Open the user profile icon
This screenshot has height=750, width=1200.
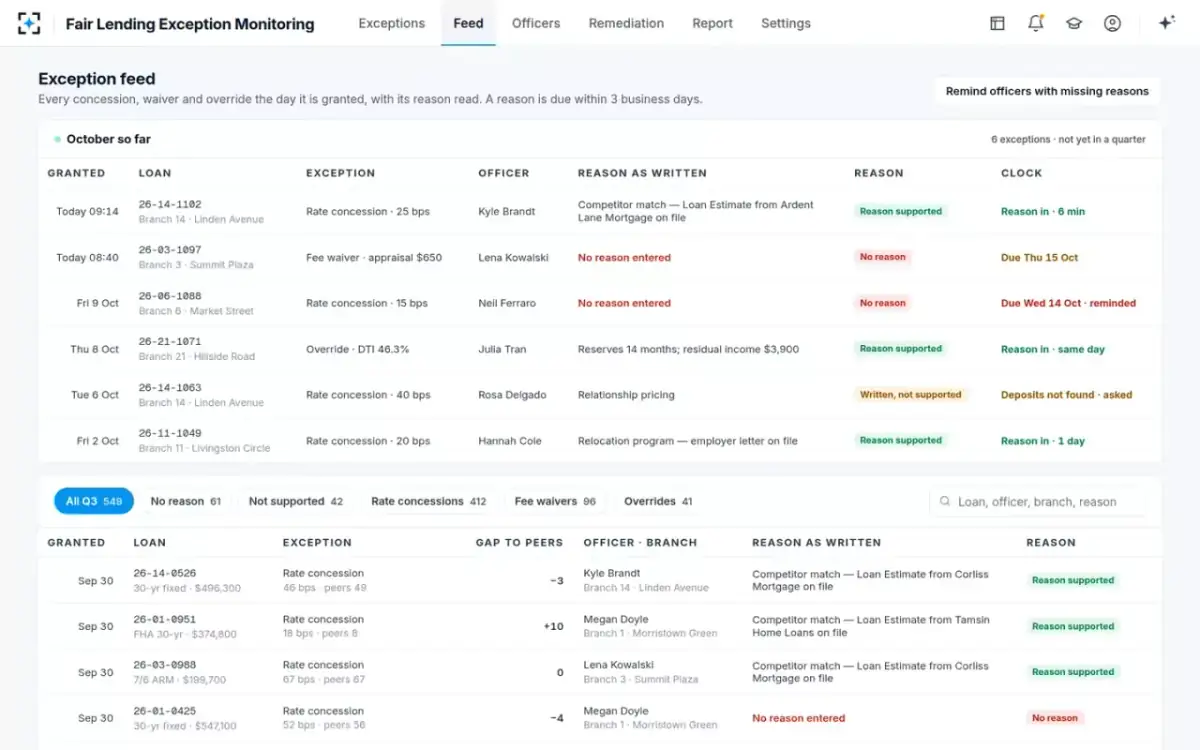(1112, 23)
